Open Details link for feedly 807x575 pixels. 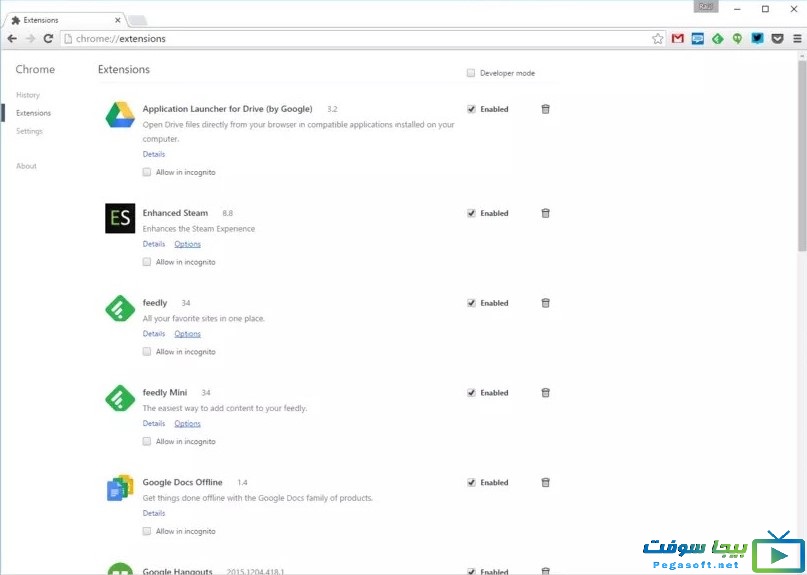(x=154, y=334)
